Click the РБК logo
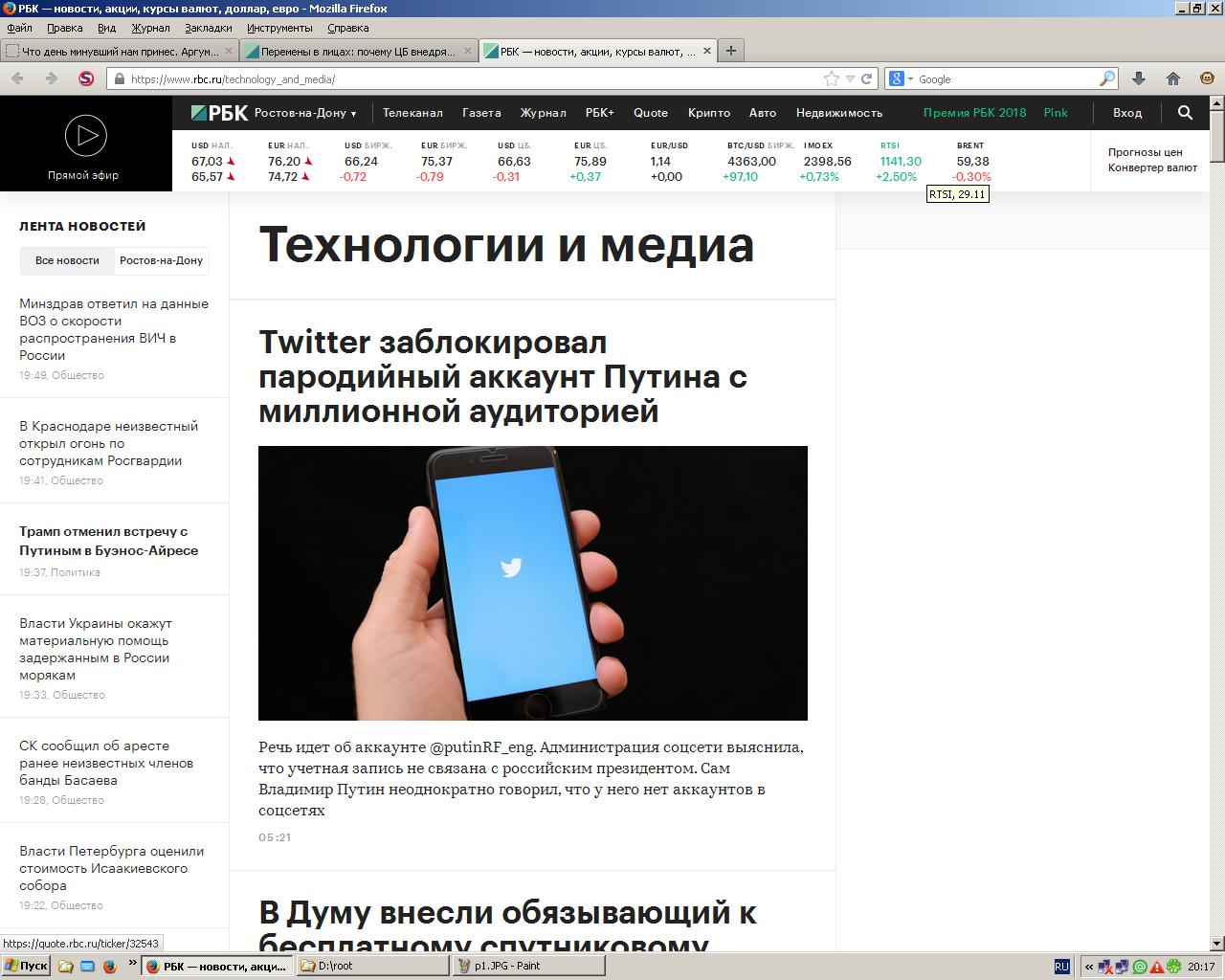This screenshot has width=1225, height=980. [219, 113]
